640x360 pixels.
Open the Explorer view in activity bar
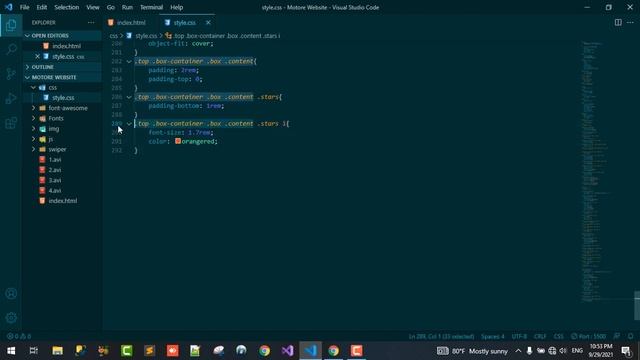(x=11, y=25)
